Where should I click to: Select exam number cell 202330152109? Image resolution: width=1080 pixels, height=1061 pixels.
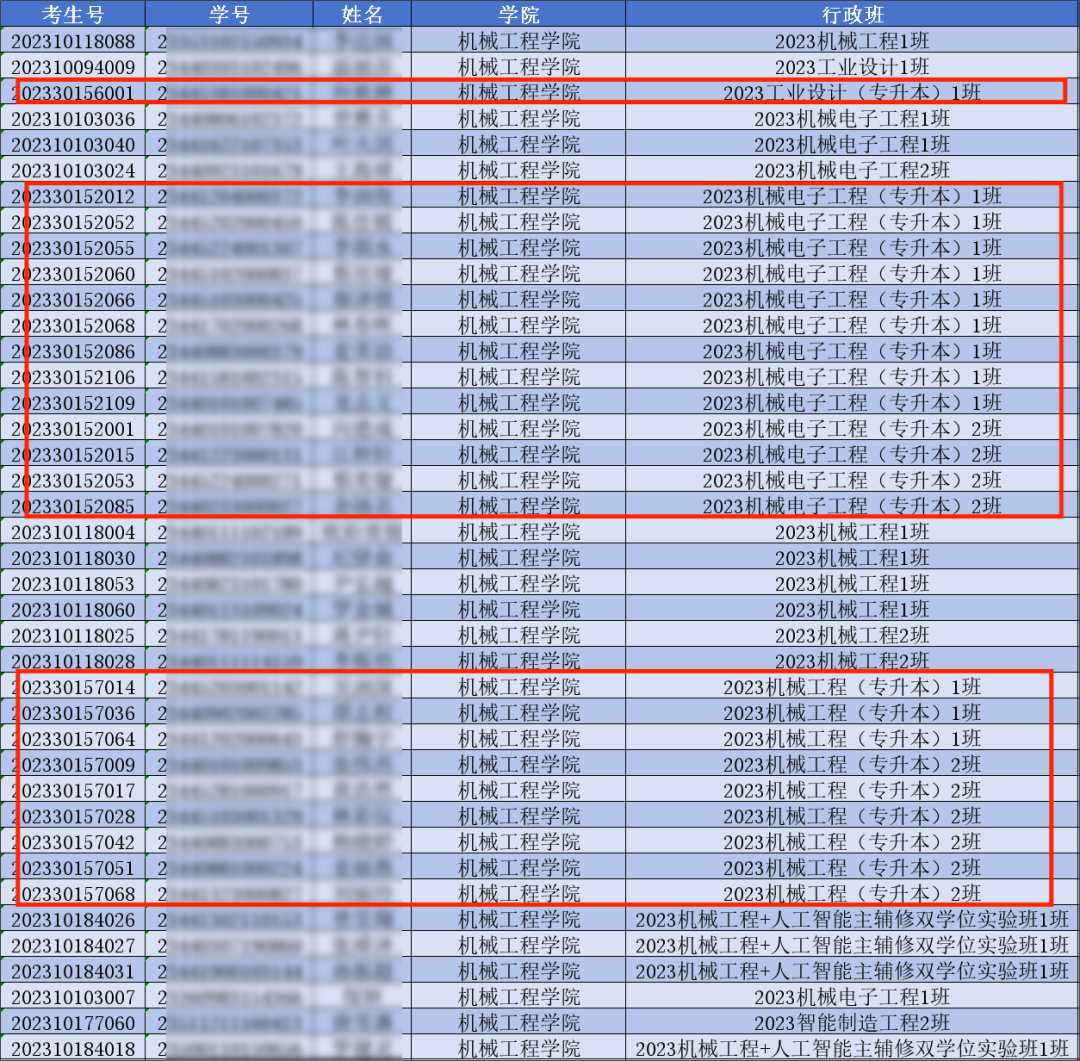pyautogui.click(x=73, y=402)
